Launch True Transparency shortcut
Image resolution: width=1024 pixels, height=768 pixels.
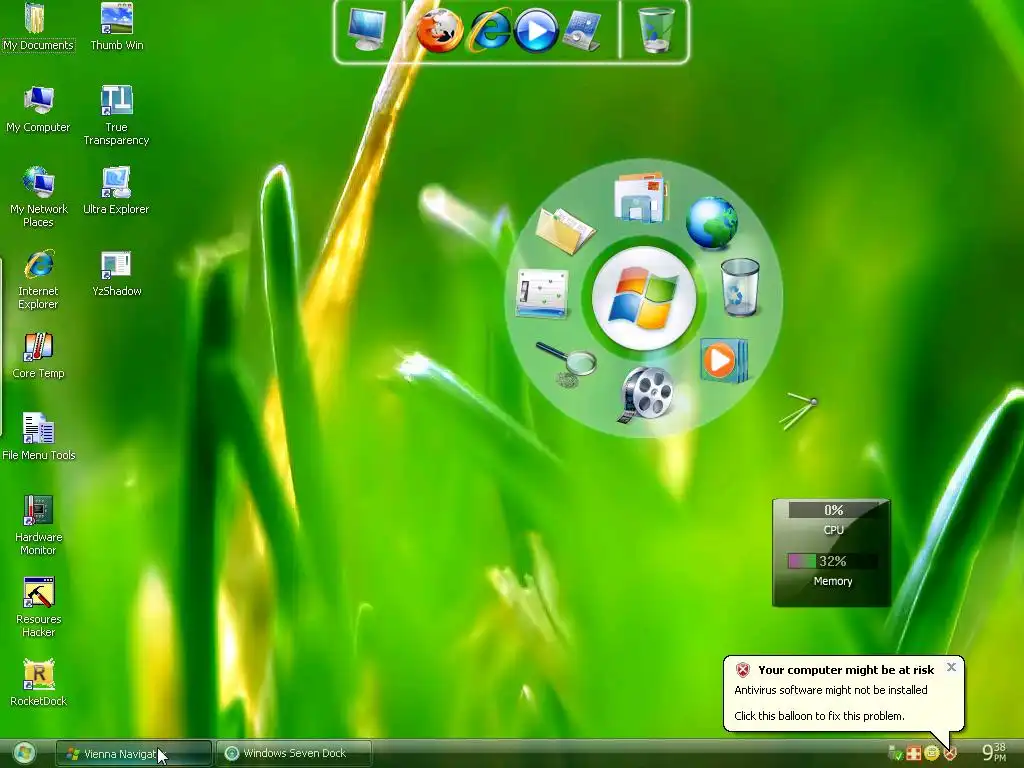(x=116, y=116)
